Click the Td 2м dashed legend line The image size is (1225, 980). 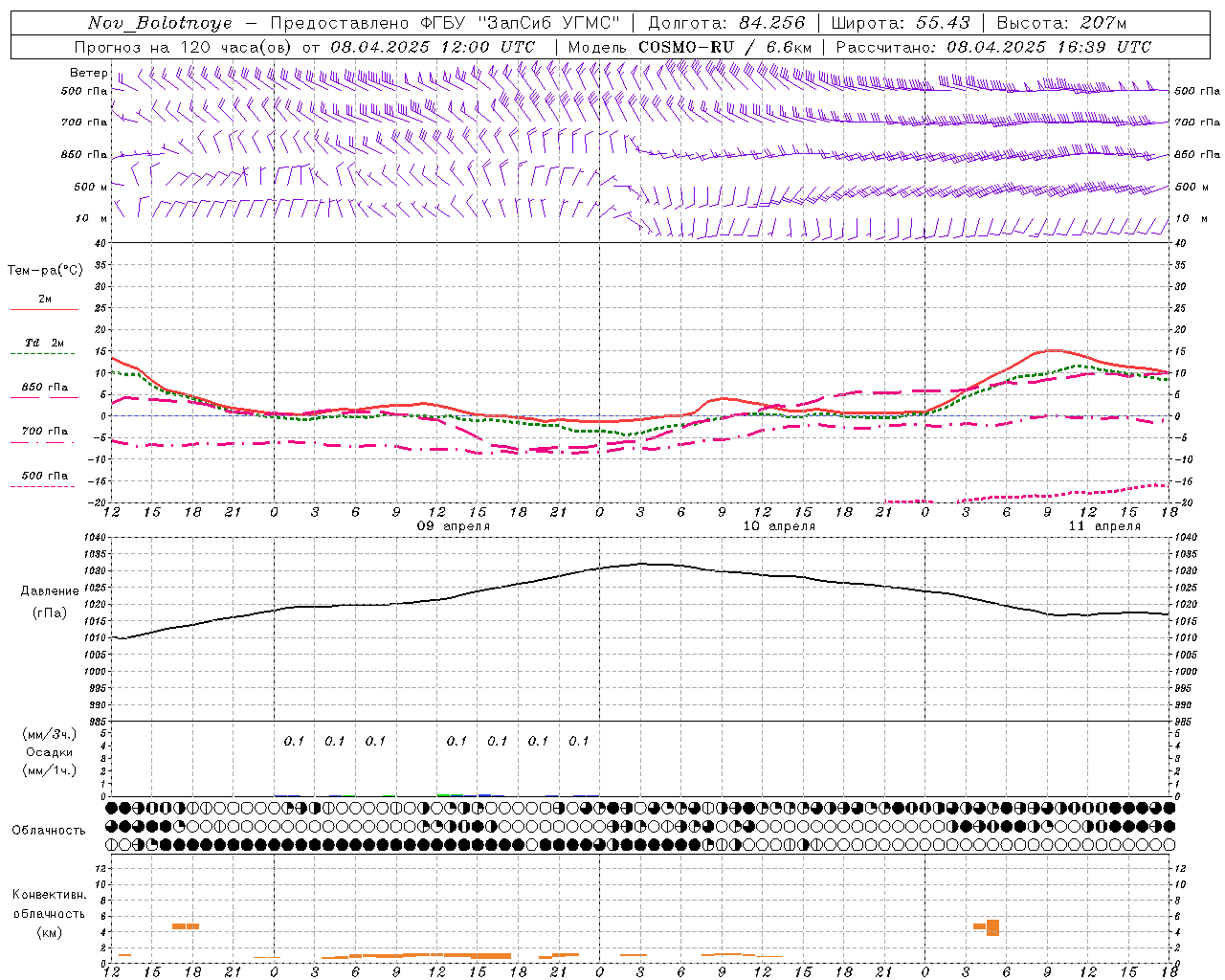pyautogui.click(x=44, y=354)
